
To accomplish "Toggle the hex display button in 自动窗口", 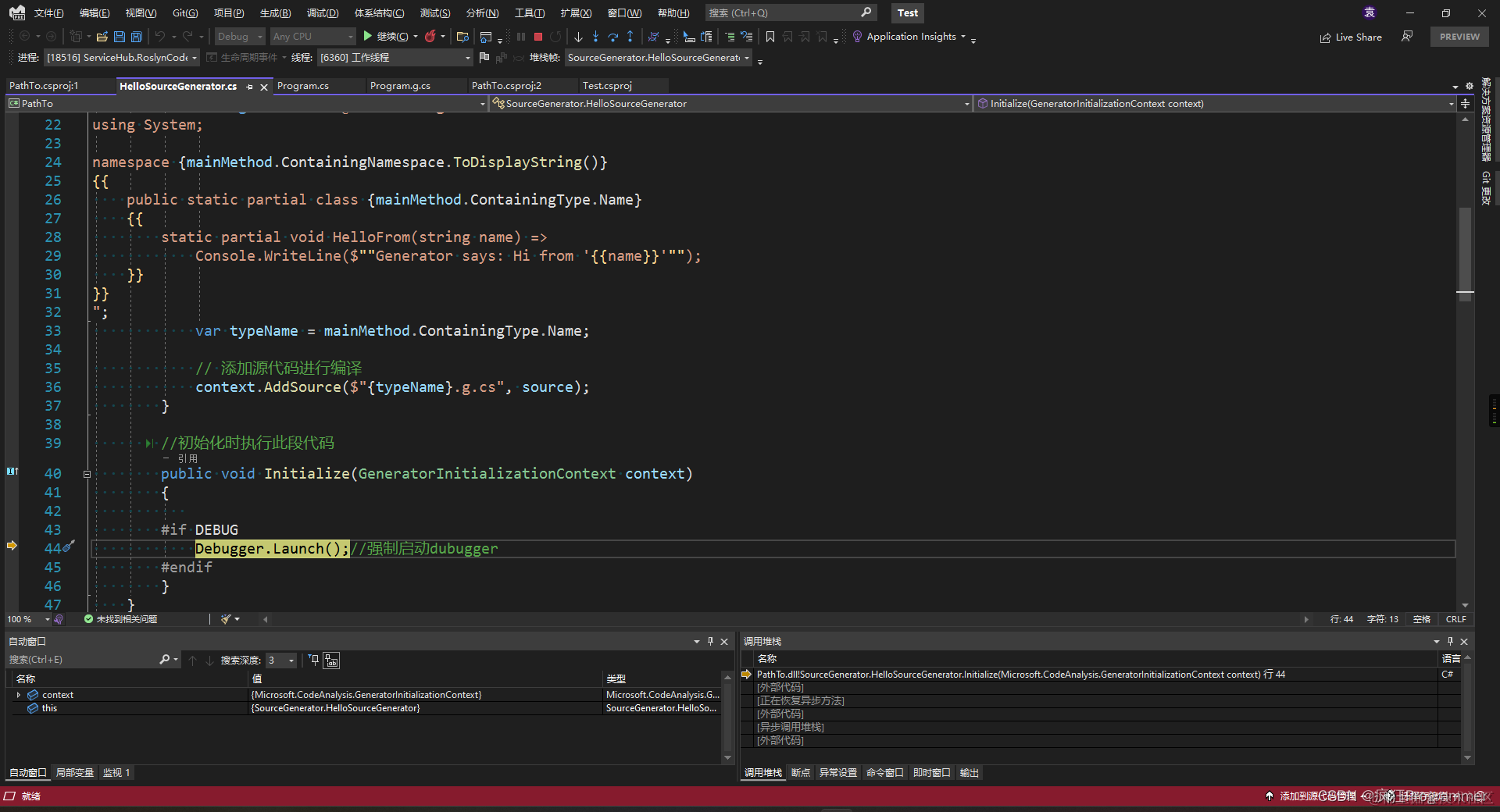I will pos(332,661).
